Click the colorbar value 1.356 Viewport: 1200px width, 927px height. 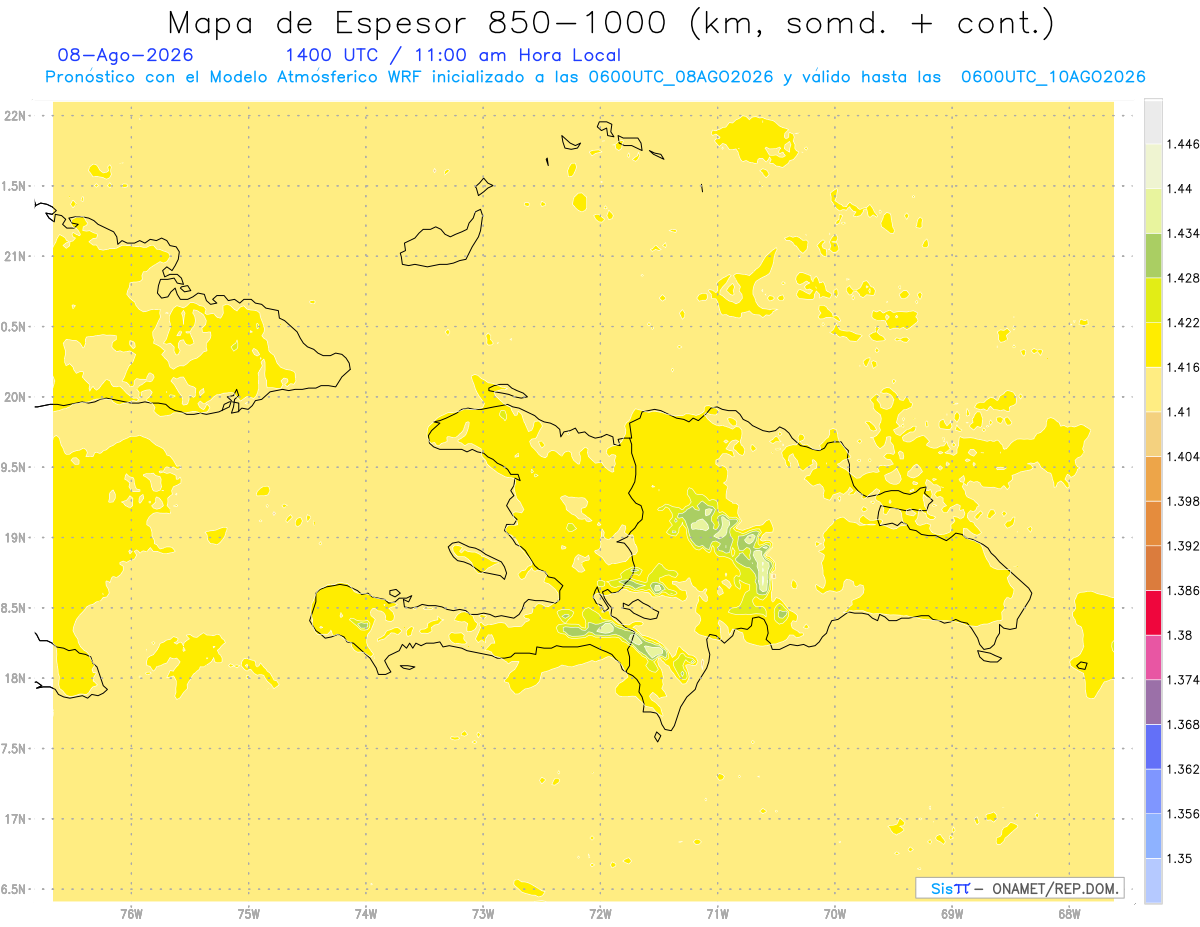(1182, 814)
